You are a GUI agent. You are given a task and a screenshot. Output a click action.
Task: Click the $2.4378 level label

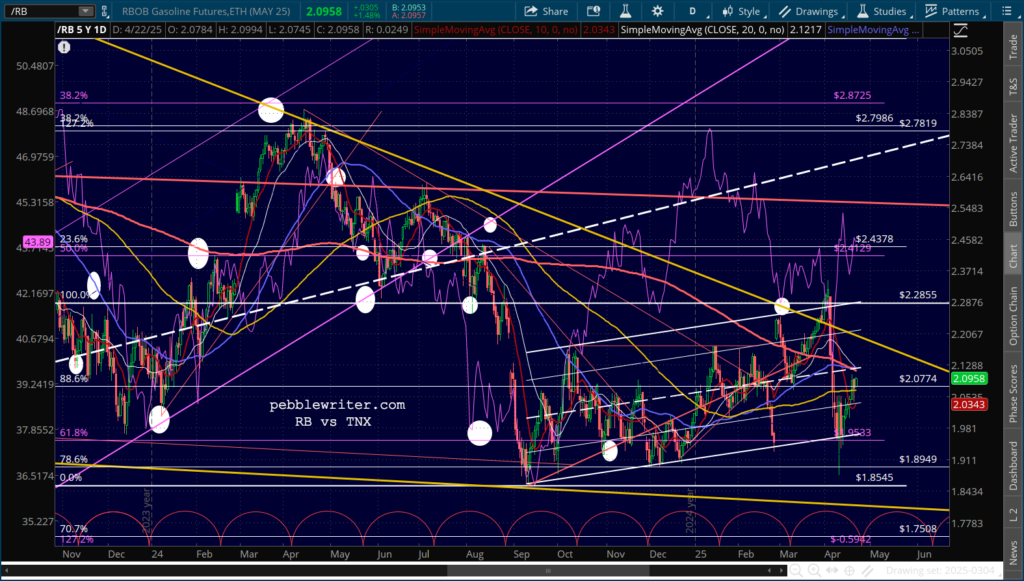tap(874, 239)
